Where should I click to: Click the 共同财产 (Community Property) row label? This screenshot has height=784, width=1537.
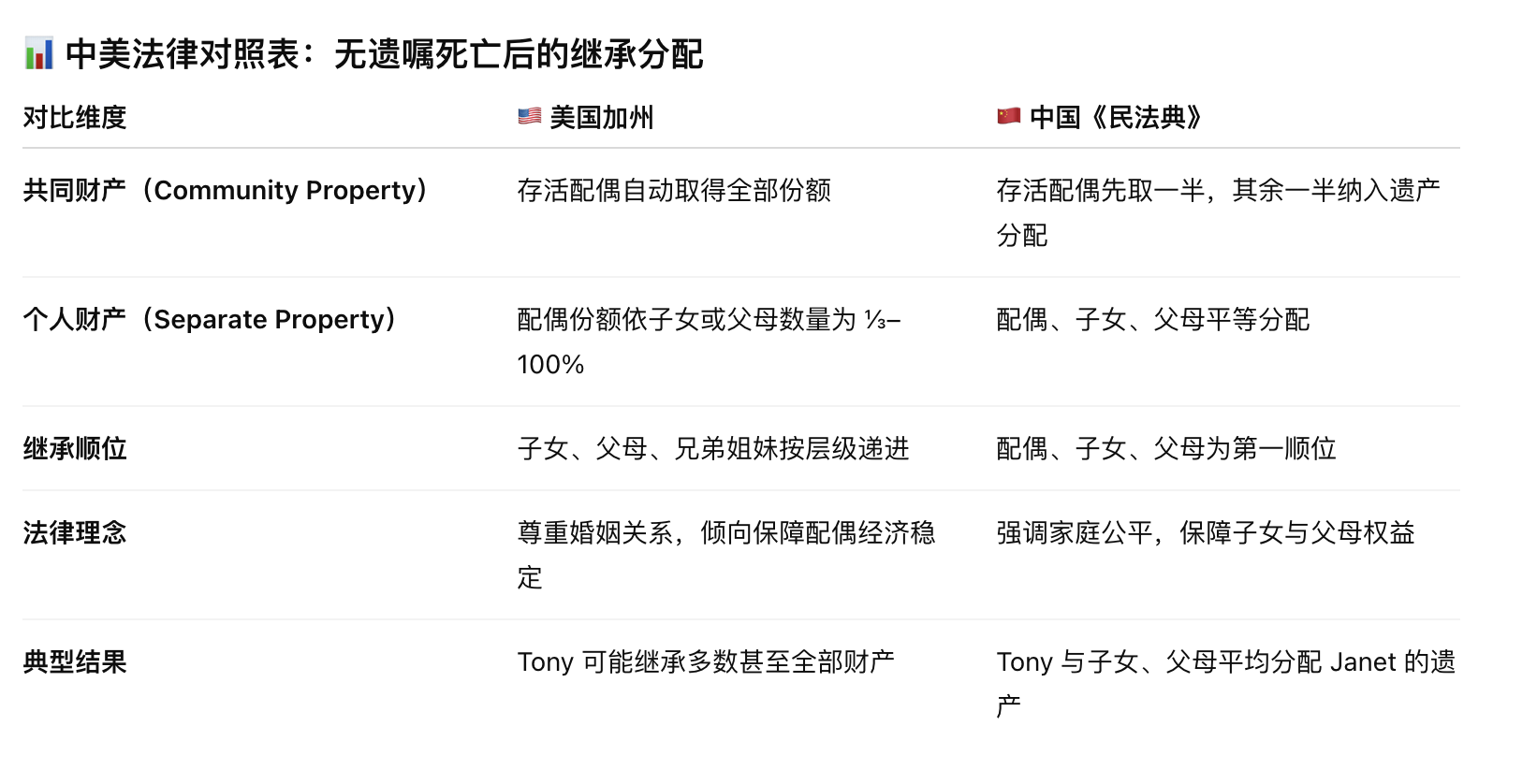(226, 191)
